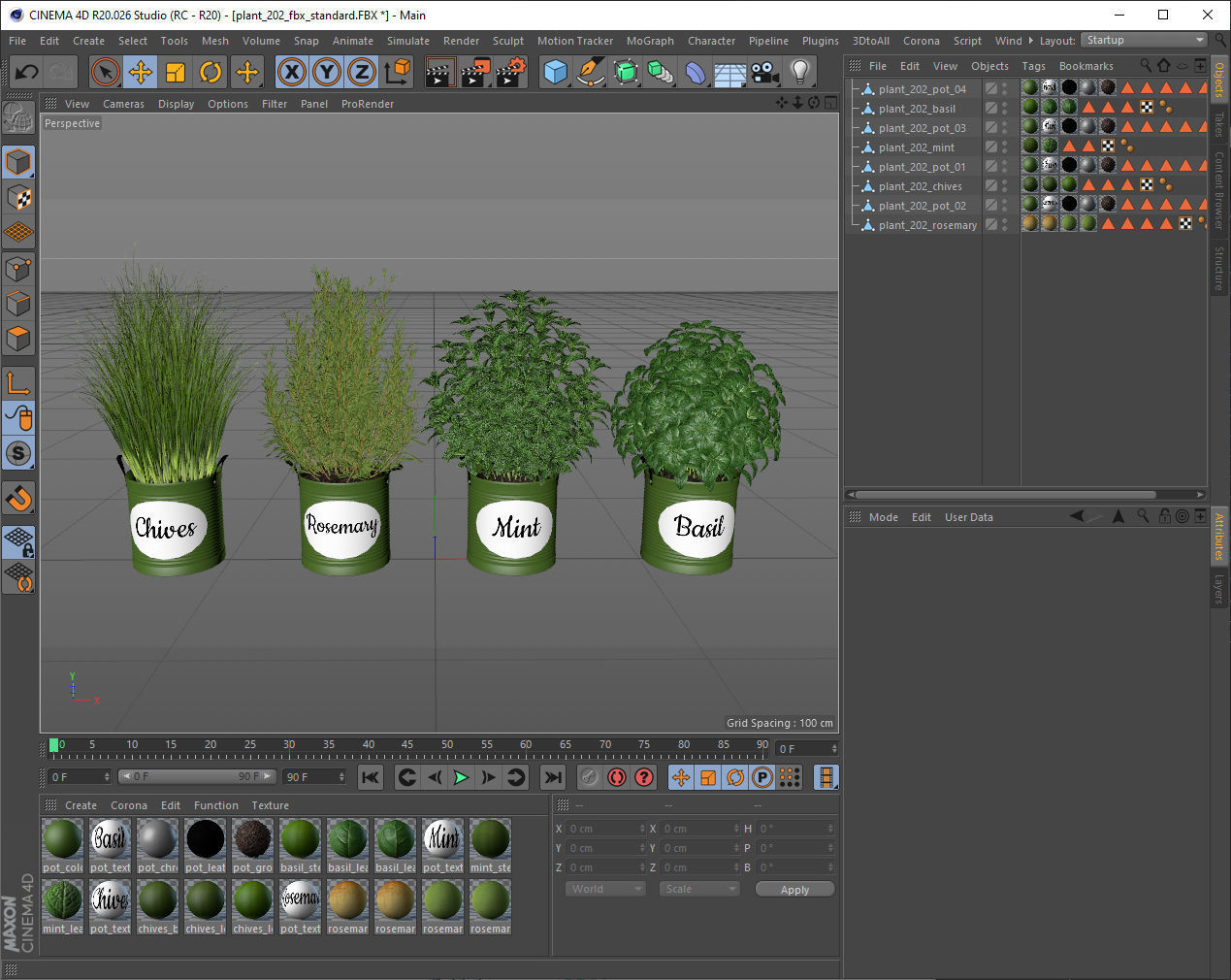Viewport: 1231px width, 980px height.
Task: Activate the Move tool
Action: pyautogui.click(x=140, y=72)
